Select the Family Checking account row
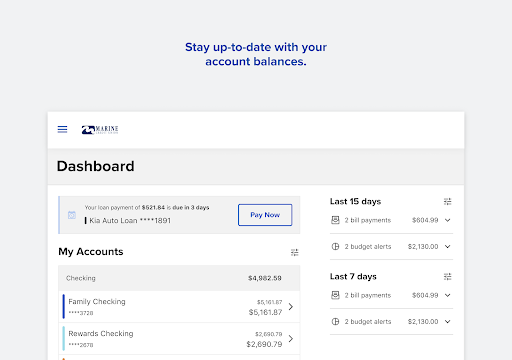512x360 pixels. (179, 307)
